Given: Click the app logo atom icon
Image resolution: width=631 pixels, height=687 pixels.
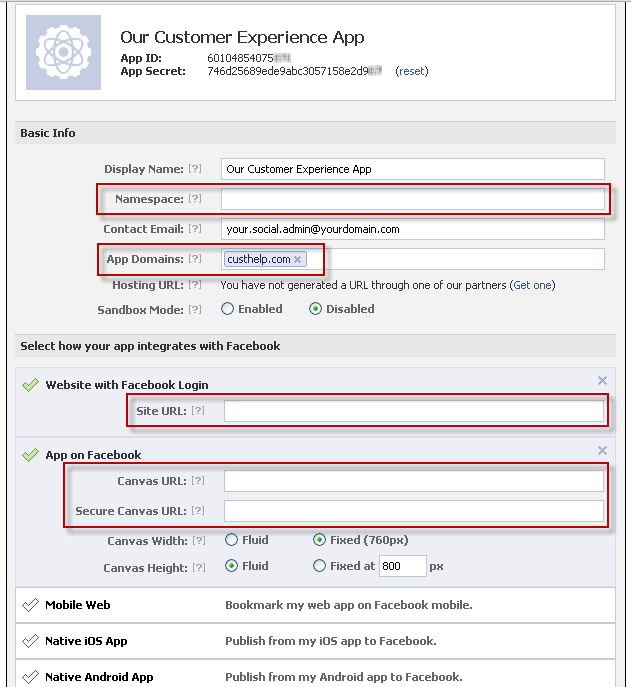Looking at the screenshot, I should (x=63, y=52).
